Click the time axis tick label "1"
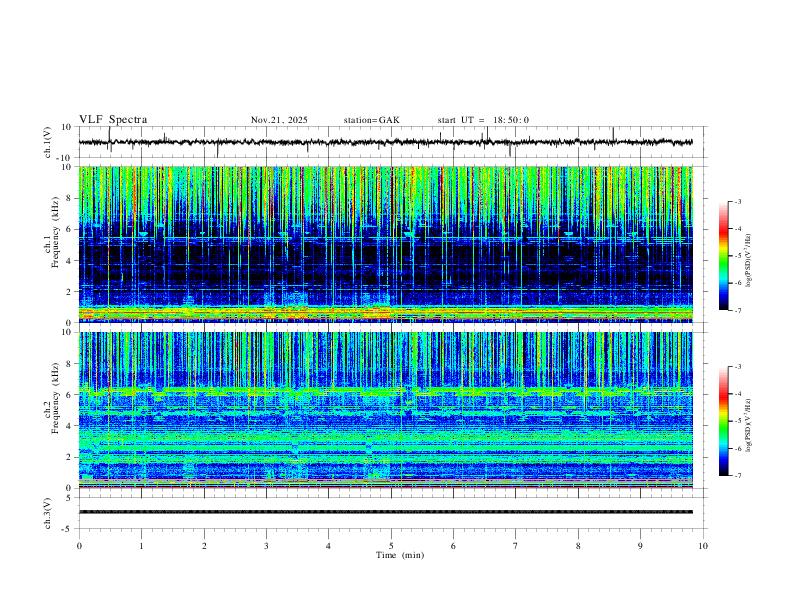The width and height of the screenshot is (792, 612). [141, 546]
